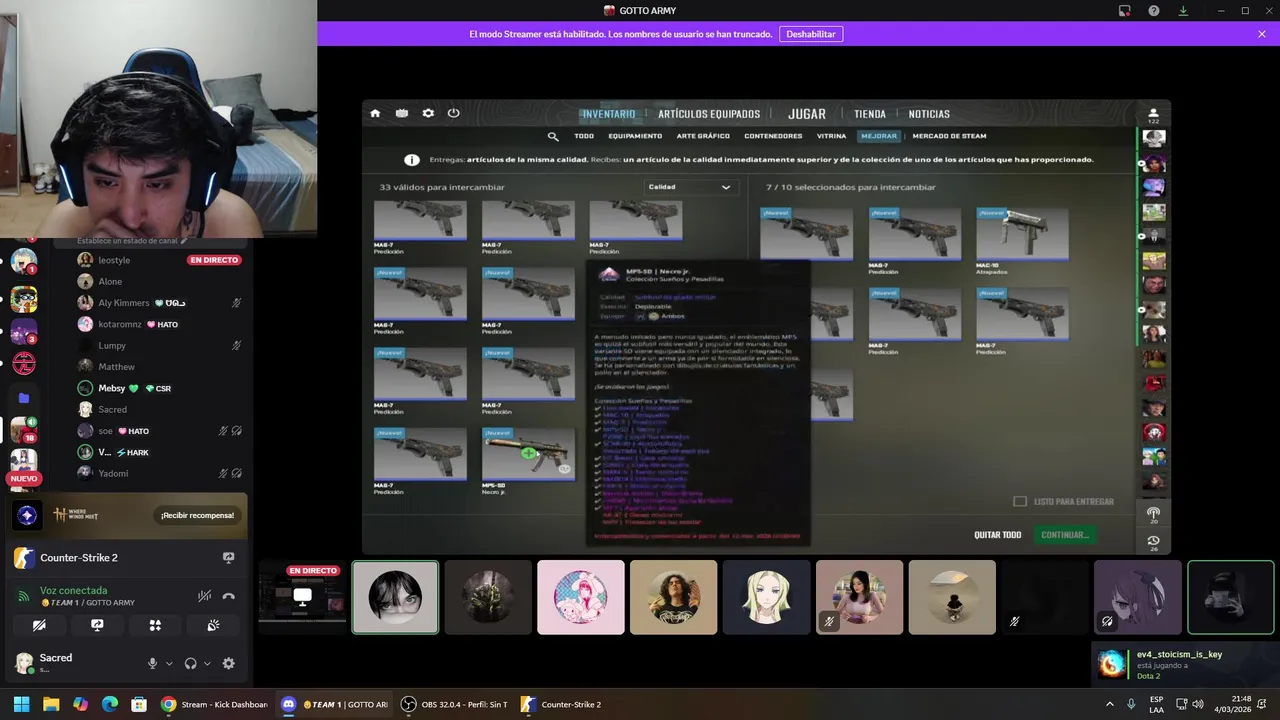The height and width of the screenshot is (720, 1280).
Task: Click the NUEVO unread messages pill
Action: point(24,479)
